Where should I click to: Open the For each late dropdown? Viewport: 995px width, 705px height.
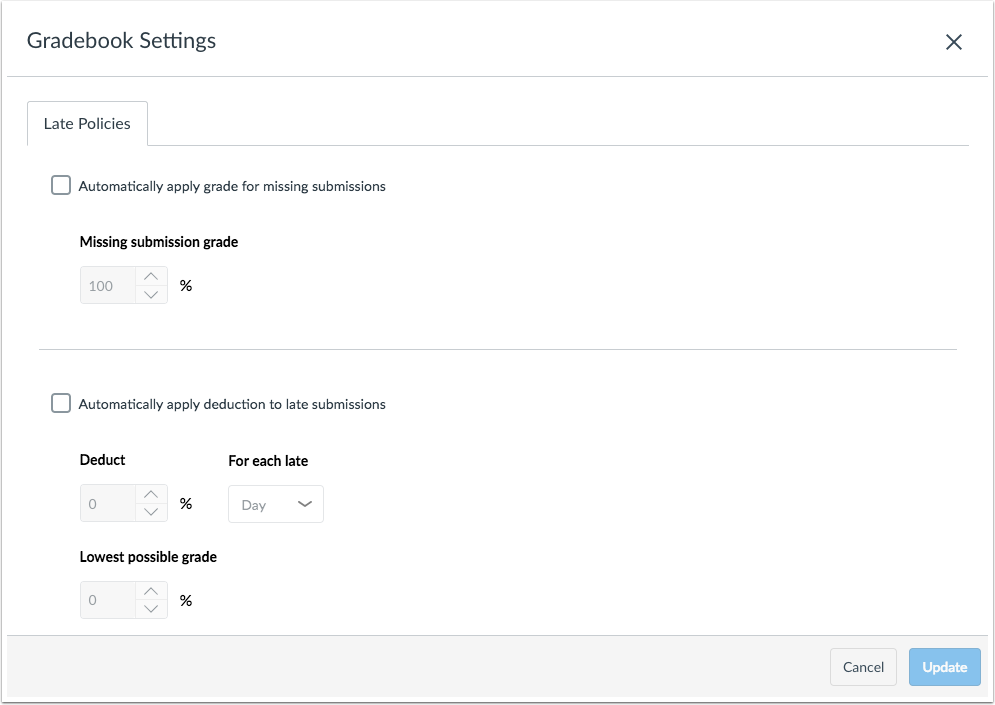(275, 504)
